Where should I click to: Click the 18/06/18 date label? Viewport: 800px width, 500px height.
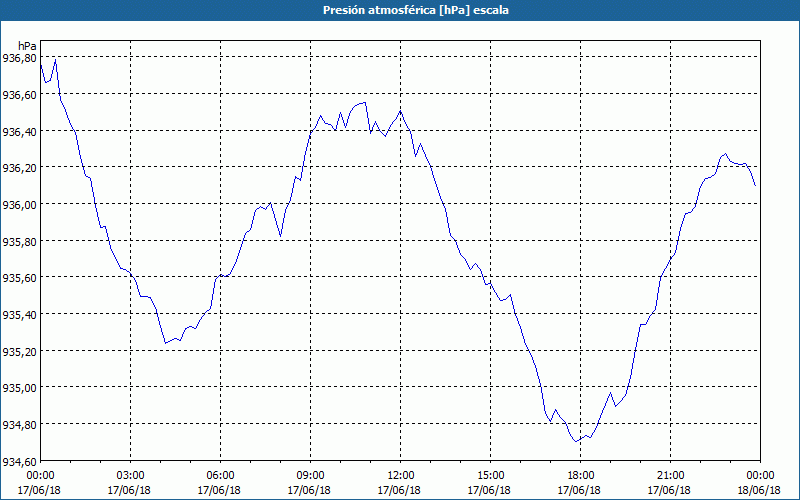pyautogui.click(x=759, y=490)
